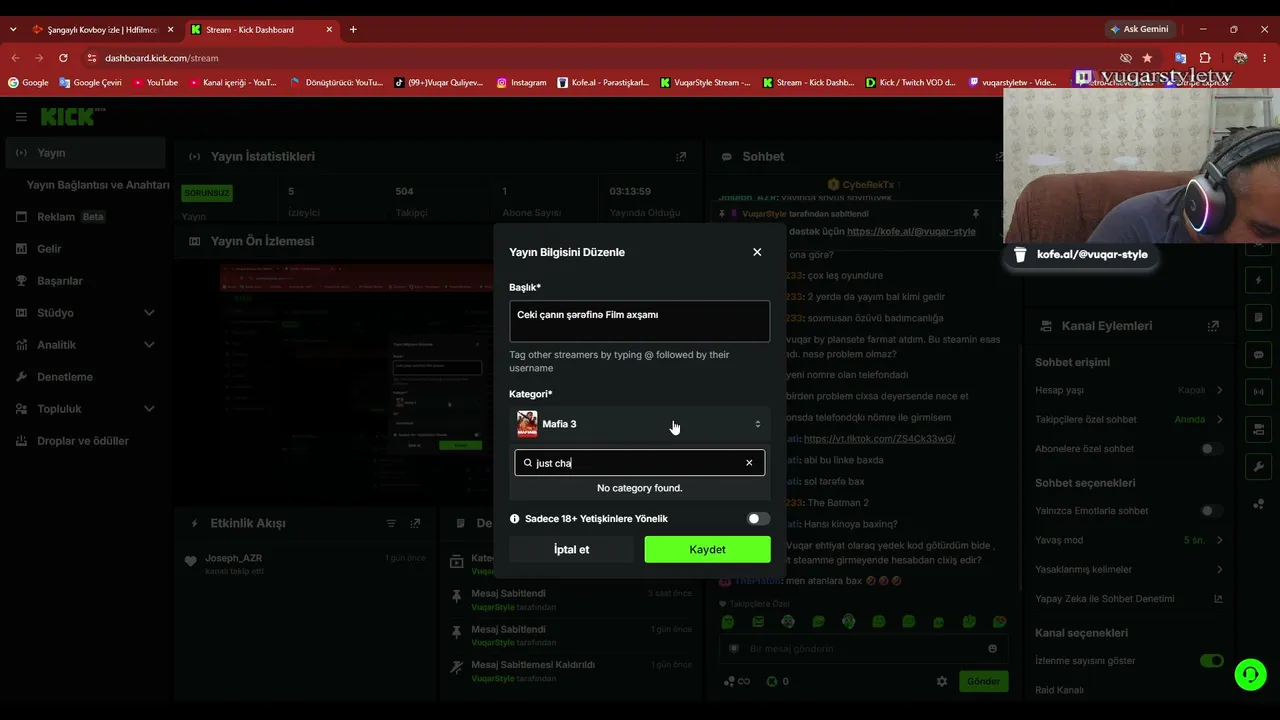Viewport: 1280px width, 720px height.
Task: Click the lightning icon in right rail
Action: click(1258, 280)
